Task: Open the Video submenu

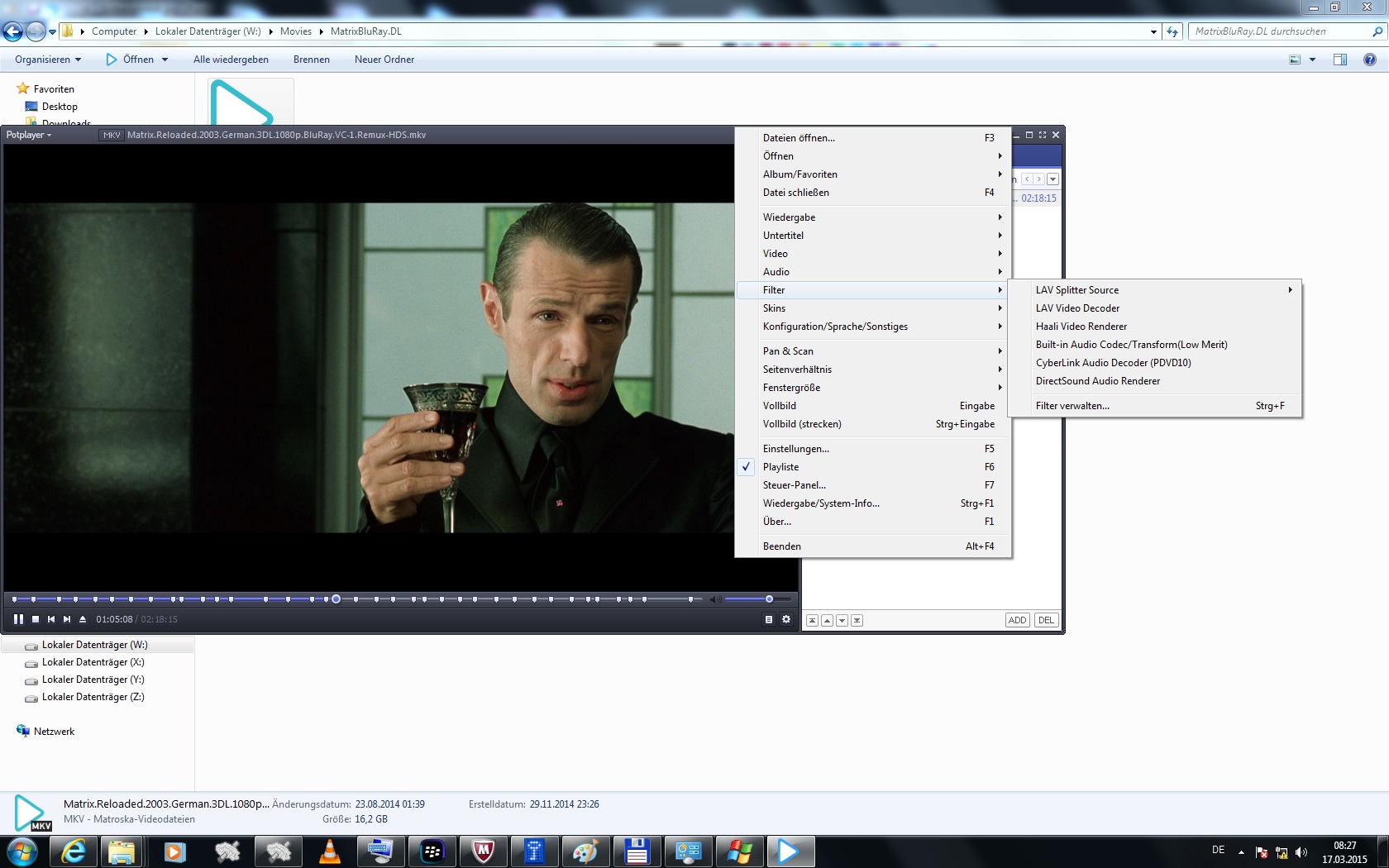Action: (873, 254)
